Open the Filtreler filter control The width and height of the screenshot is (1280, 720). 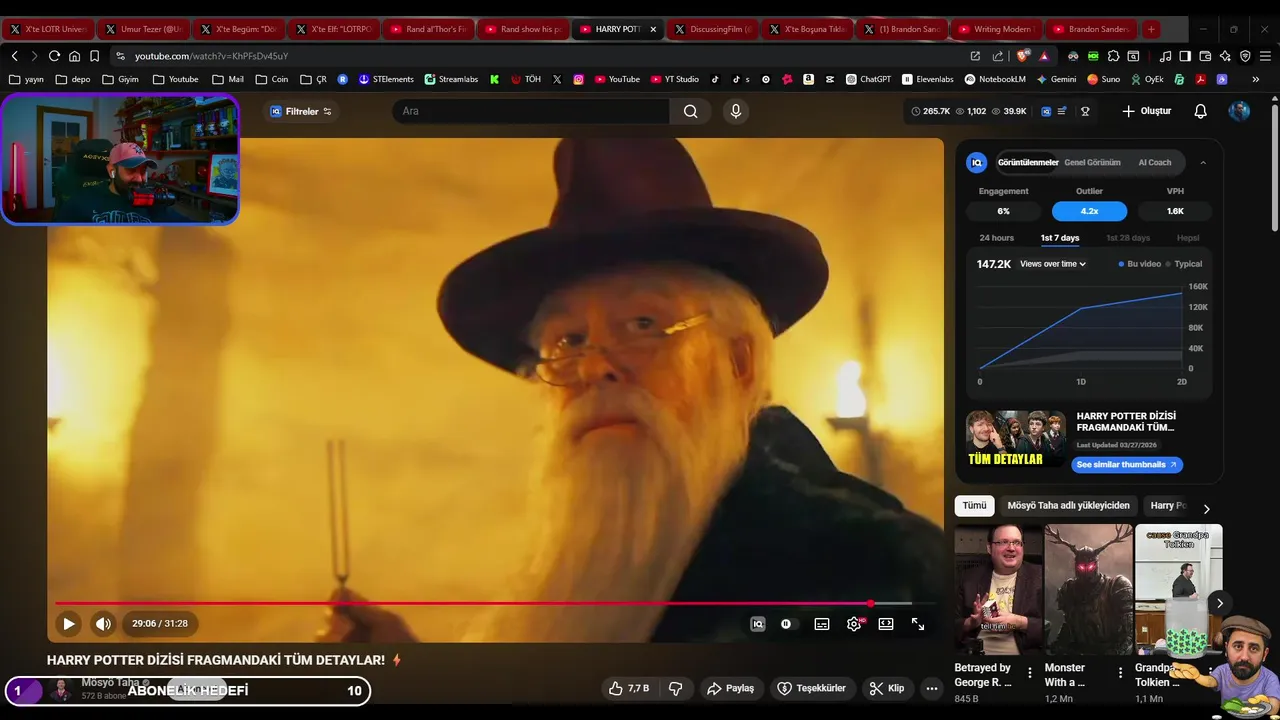click(301, 111)
